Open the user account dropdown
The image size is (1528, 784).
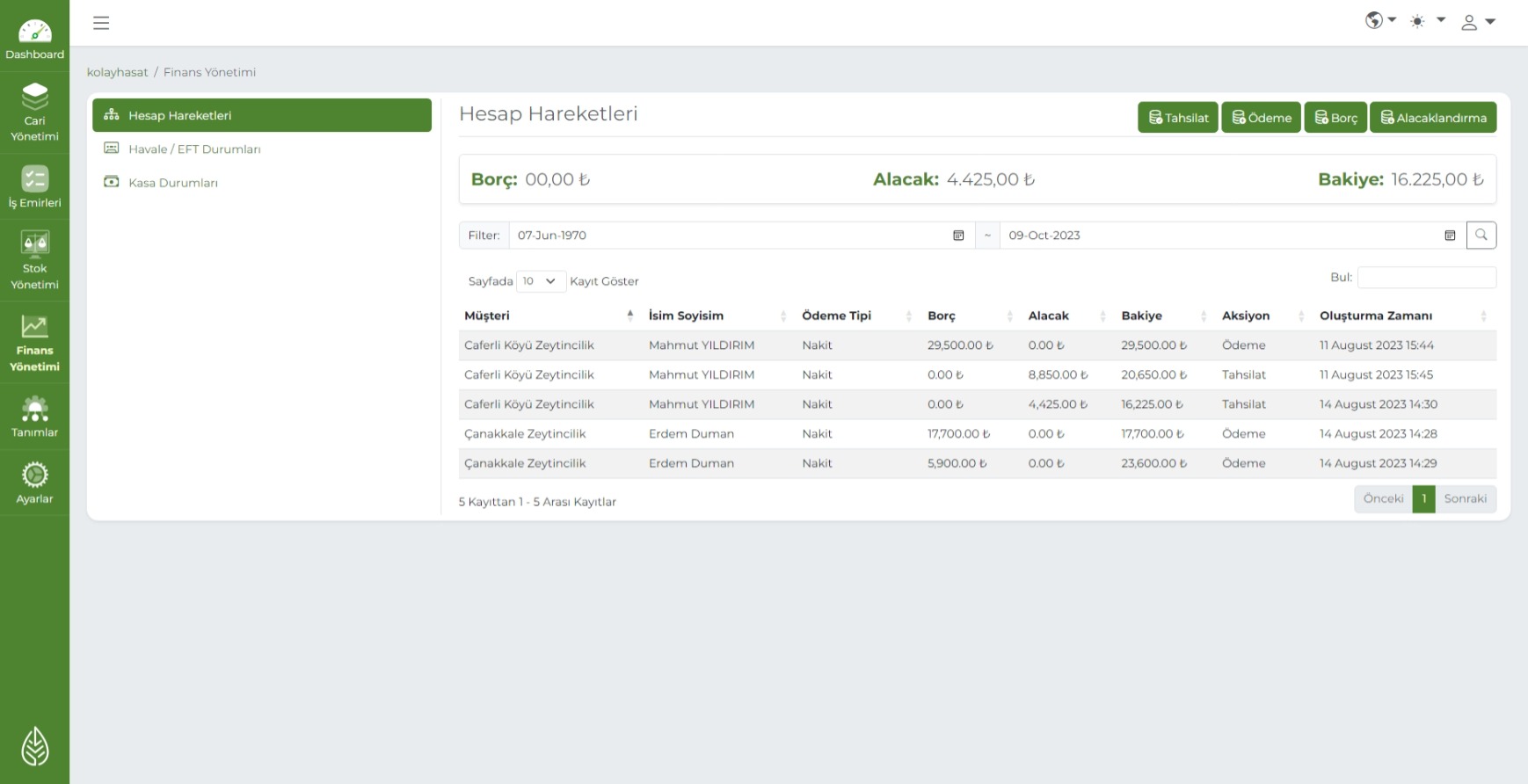[1478, 22]
